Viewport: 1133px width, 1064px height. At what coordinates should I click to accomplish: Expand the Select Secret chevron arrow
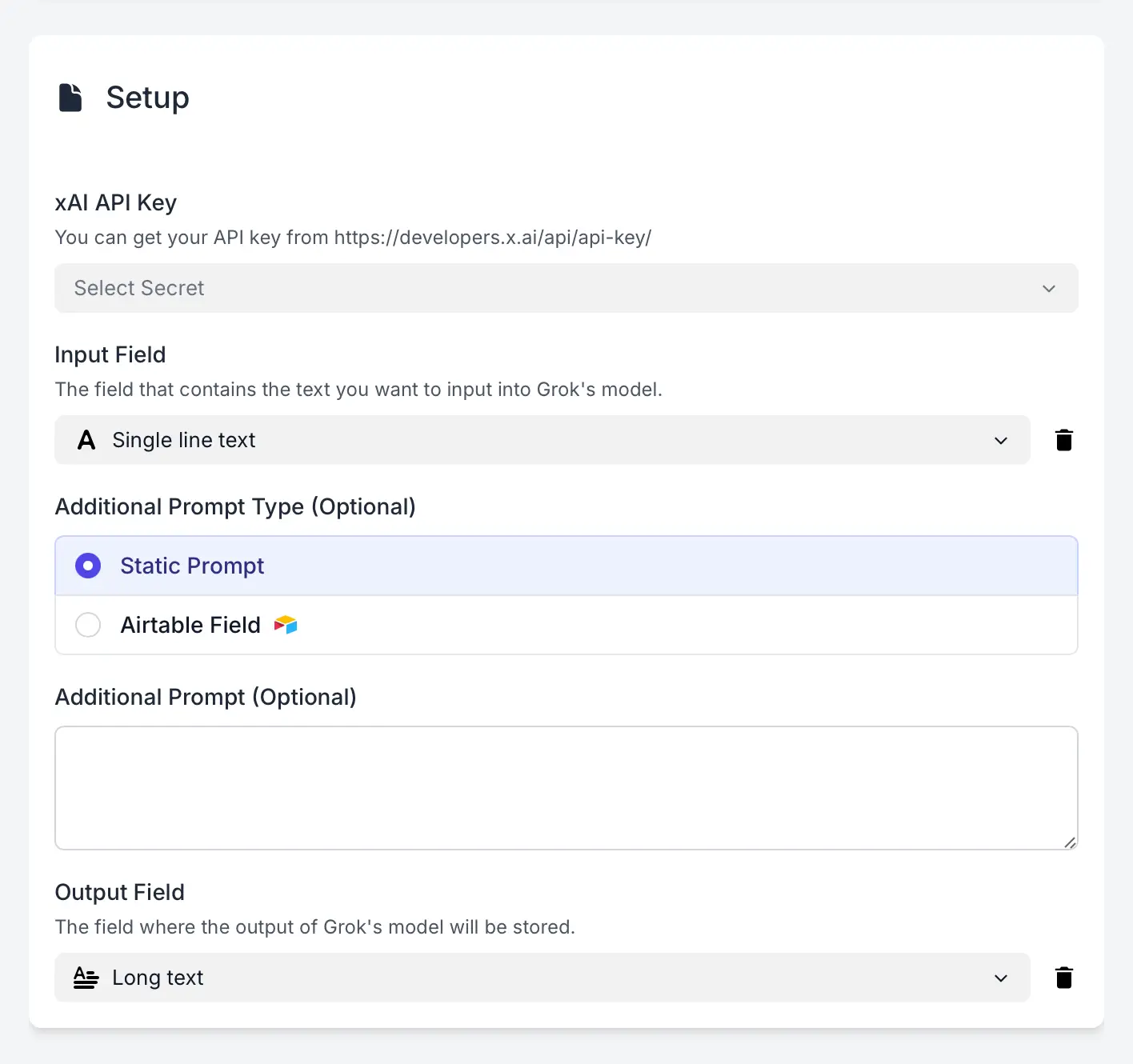1048,289
